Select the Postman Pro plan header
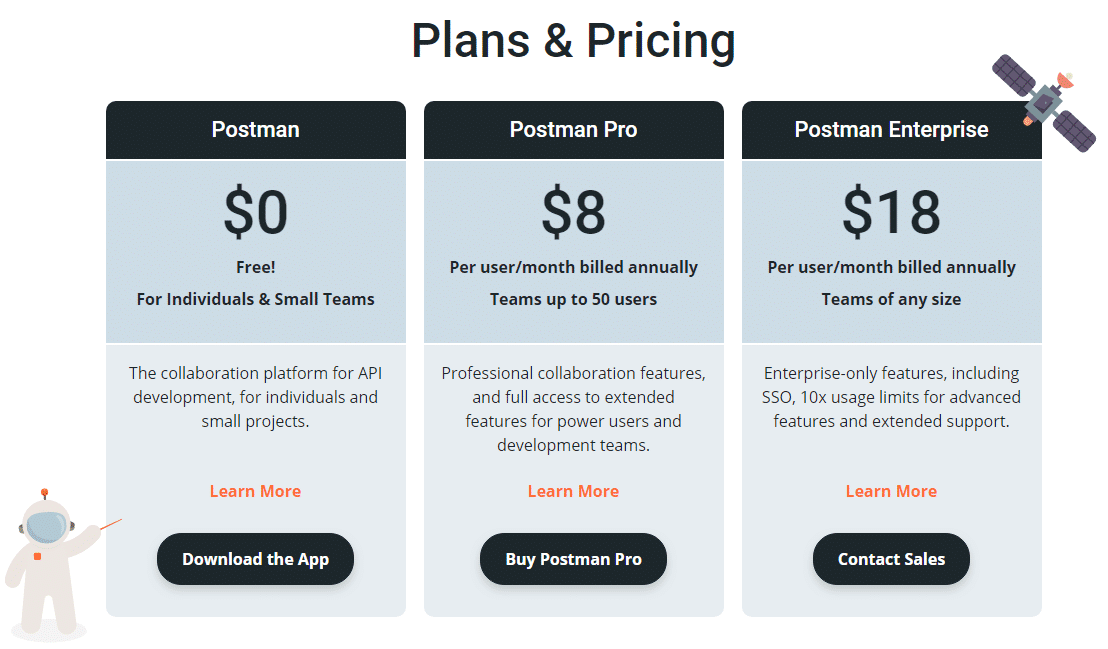Image resolution: width=1108 pixels, height=649 pixels. [x=573, y=129]
